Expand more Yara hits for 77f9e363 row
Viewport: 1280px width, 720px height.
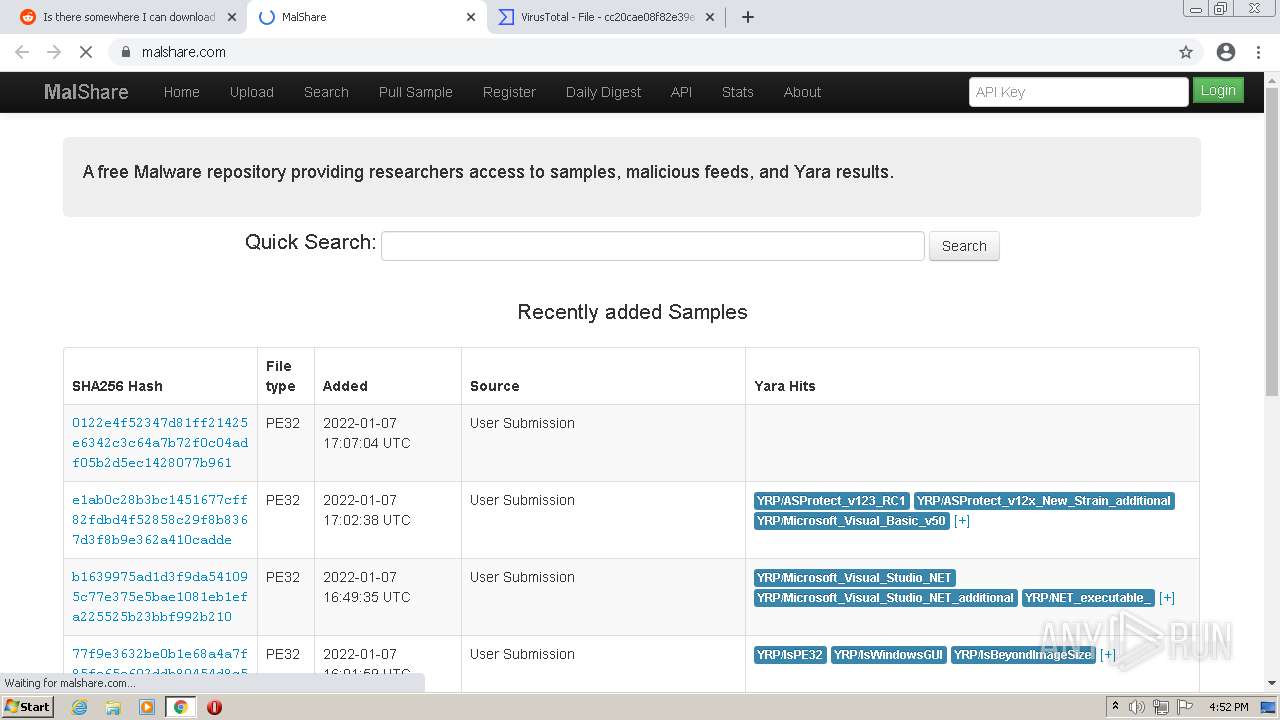(1108, 655)
